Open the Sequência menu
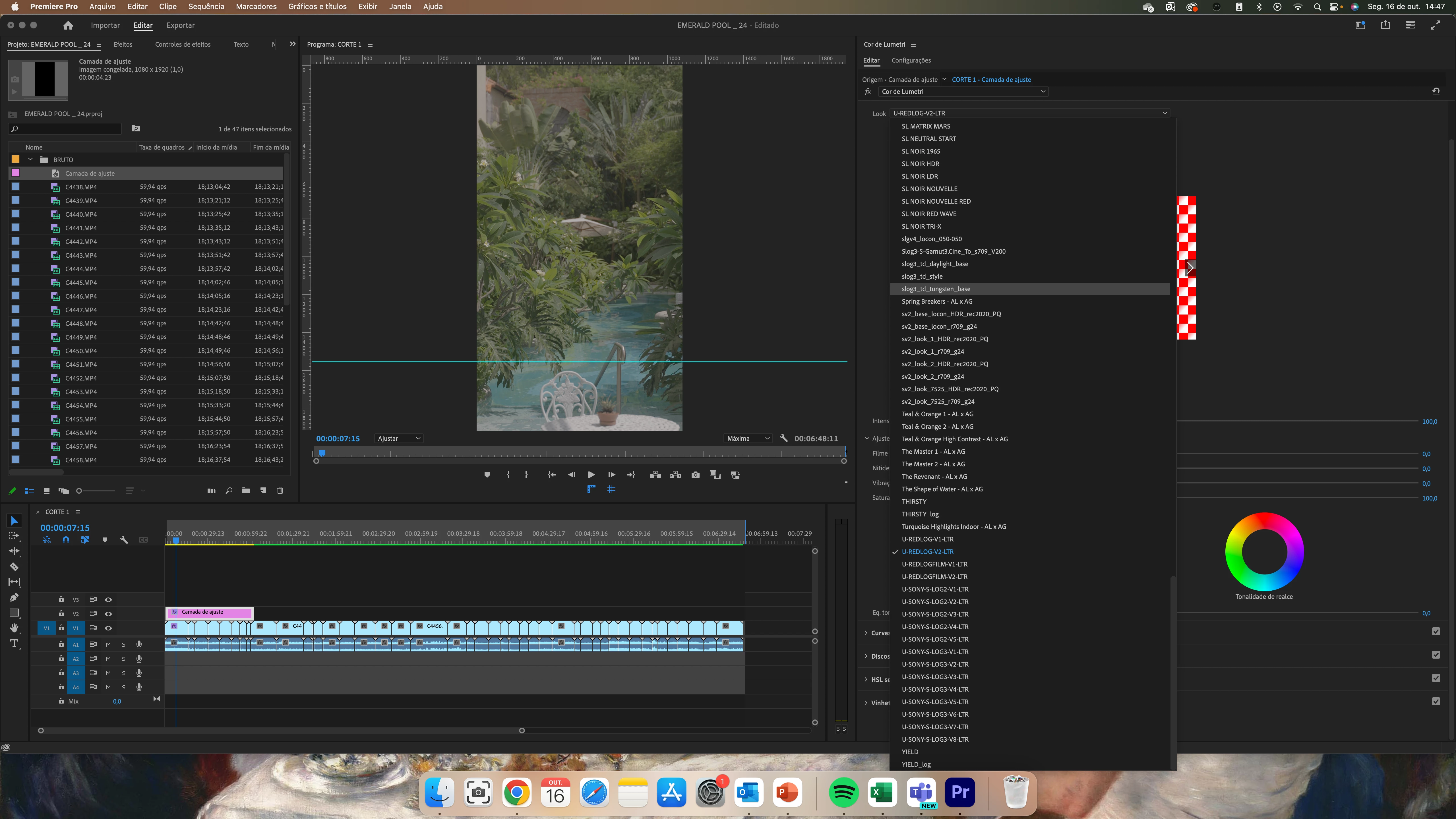 [206, 7]
